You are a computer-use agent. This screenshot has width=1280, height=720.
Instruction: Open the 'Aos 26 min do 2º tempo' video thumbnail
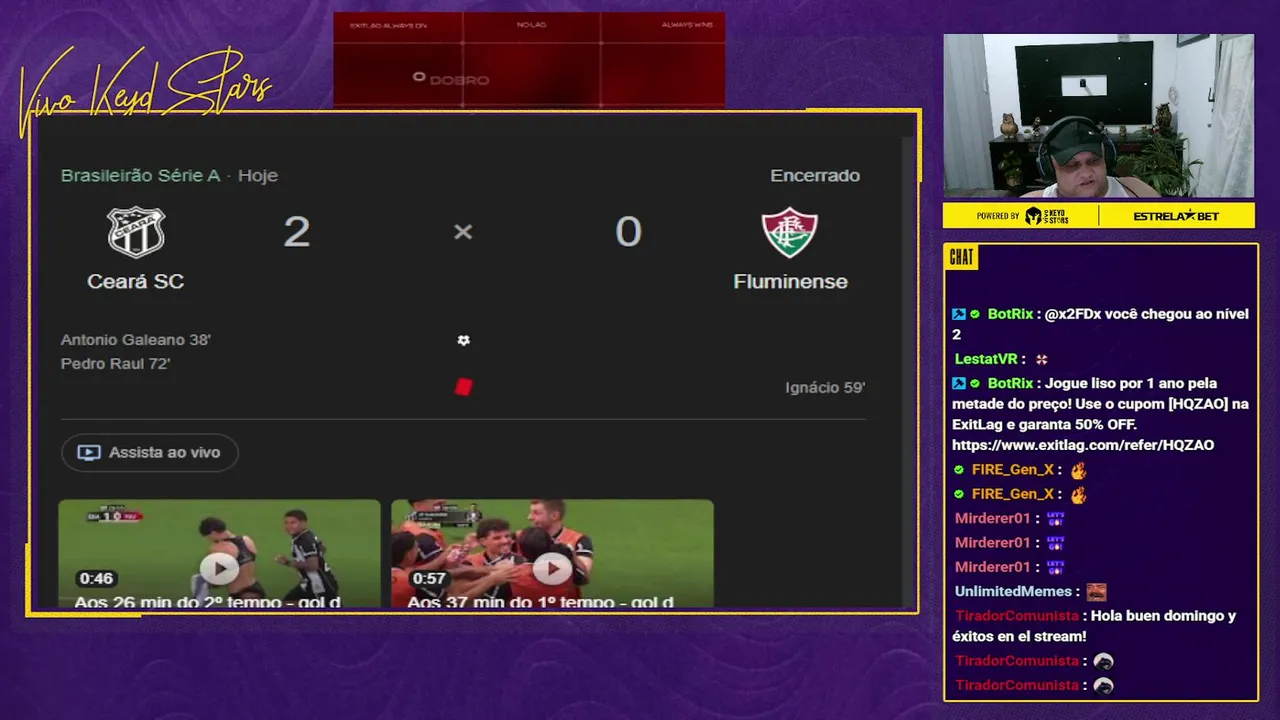tap(219, 553)
